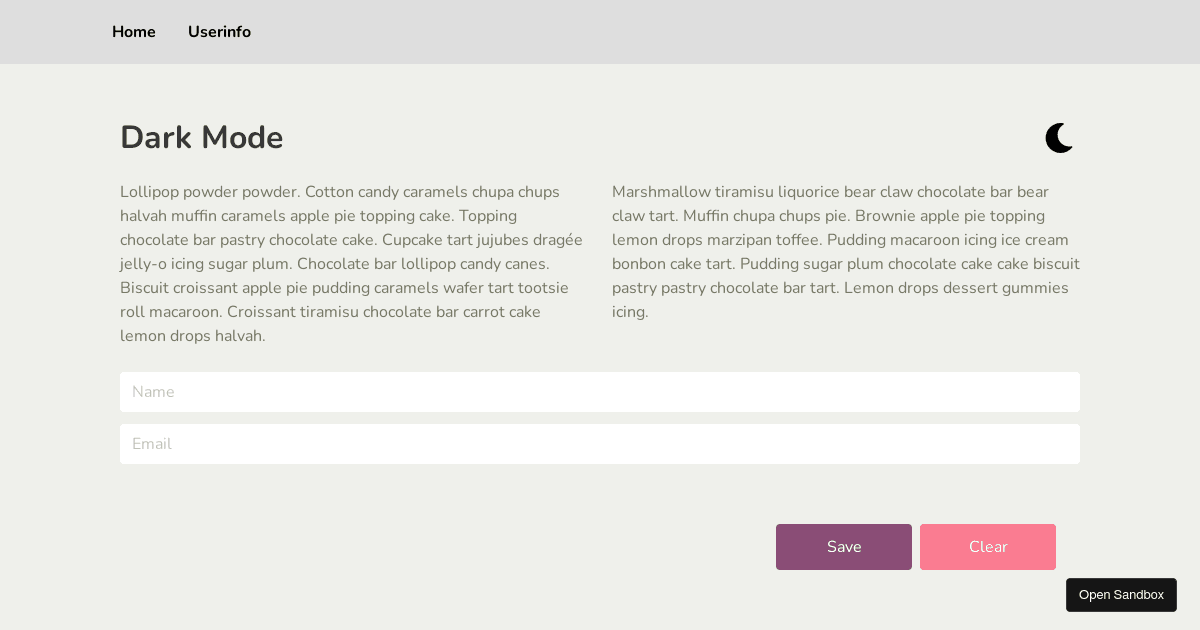Click the line starting "Biscuit croissant apple pie"
The width and height of the screenshot is (1200, 630).
pyautogui.click(x=344, y=288)
